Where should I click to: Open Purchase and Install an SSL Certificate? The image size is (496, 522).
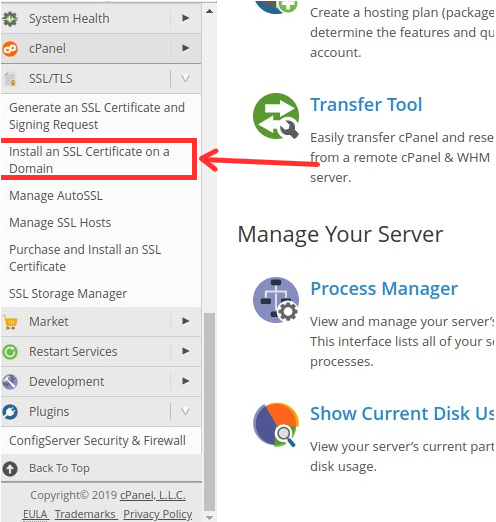coord(85,258)
